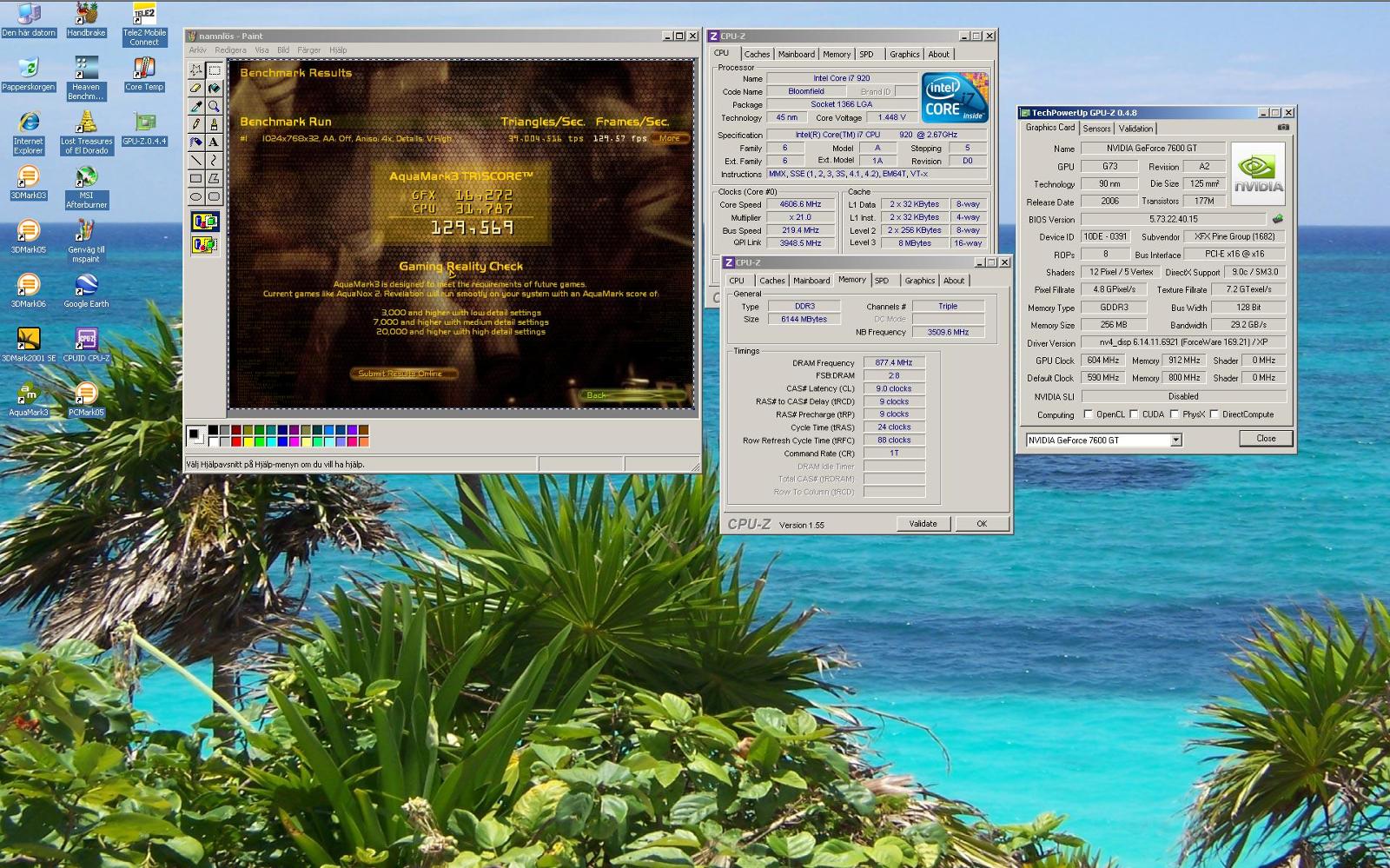This screenshot has height=868, width=1390.
Task: Activate the Magnifier tool in Paint
Action: pos(214,106)
